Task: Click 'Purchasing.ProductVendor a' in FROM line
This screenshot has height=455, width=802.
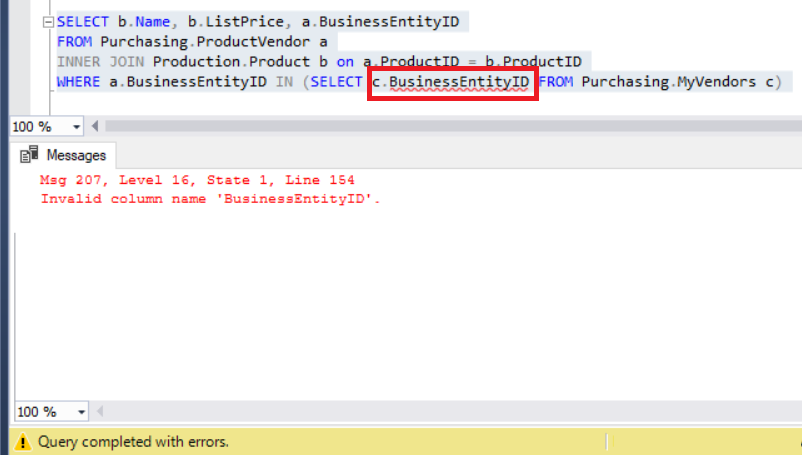Action: click(x=214, y=42)
